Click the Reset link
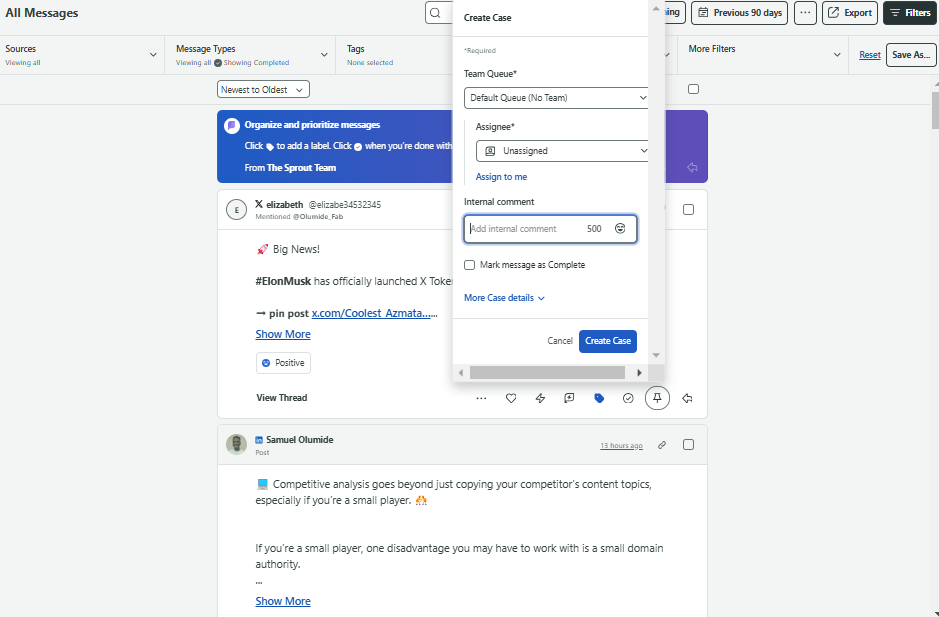 coord(870,55)
